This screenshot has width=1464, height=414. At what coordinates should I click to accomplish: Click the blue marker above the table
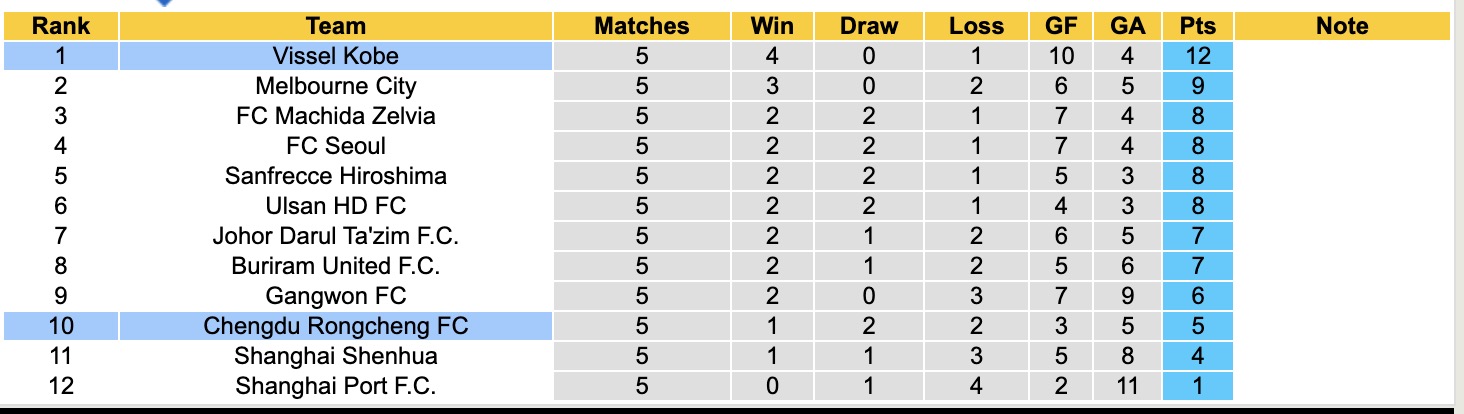tap(164, 3)
